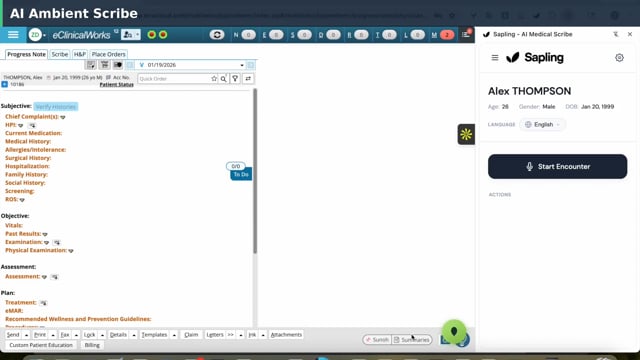Open the L counter badge

coord(418,35)
